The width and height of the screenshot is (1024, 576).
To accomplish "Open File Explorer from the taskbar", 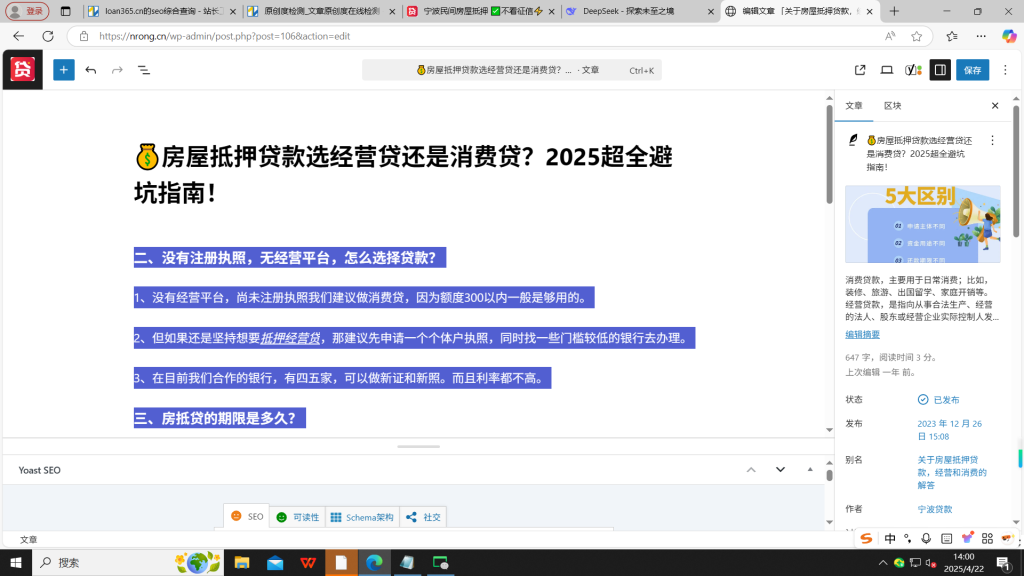I will pos(242,562).
